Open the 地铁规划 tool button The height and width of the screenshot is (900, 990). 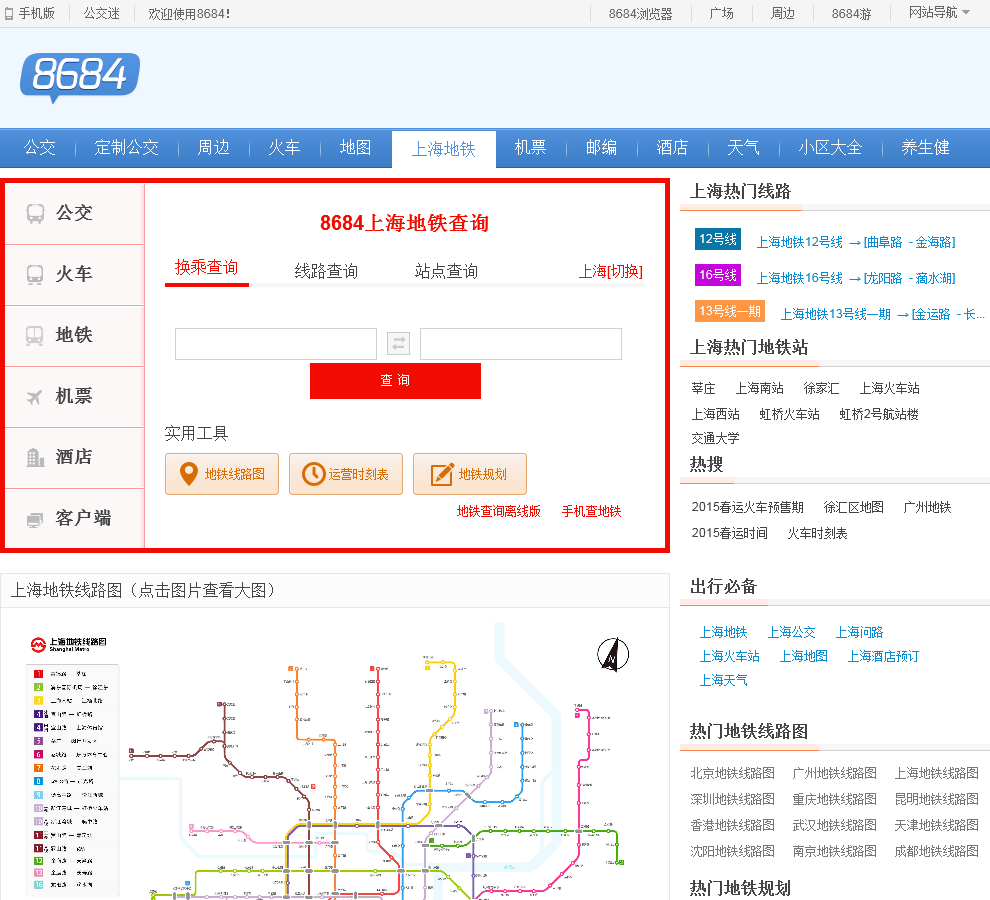470,474
